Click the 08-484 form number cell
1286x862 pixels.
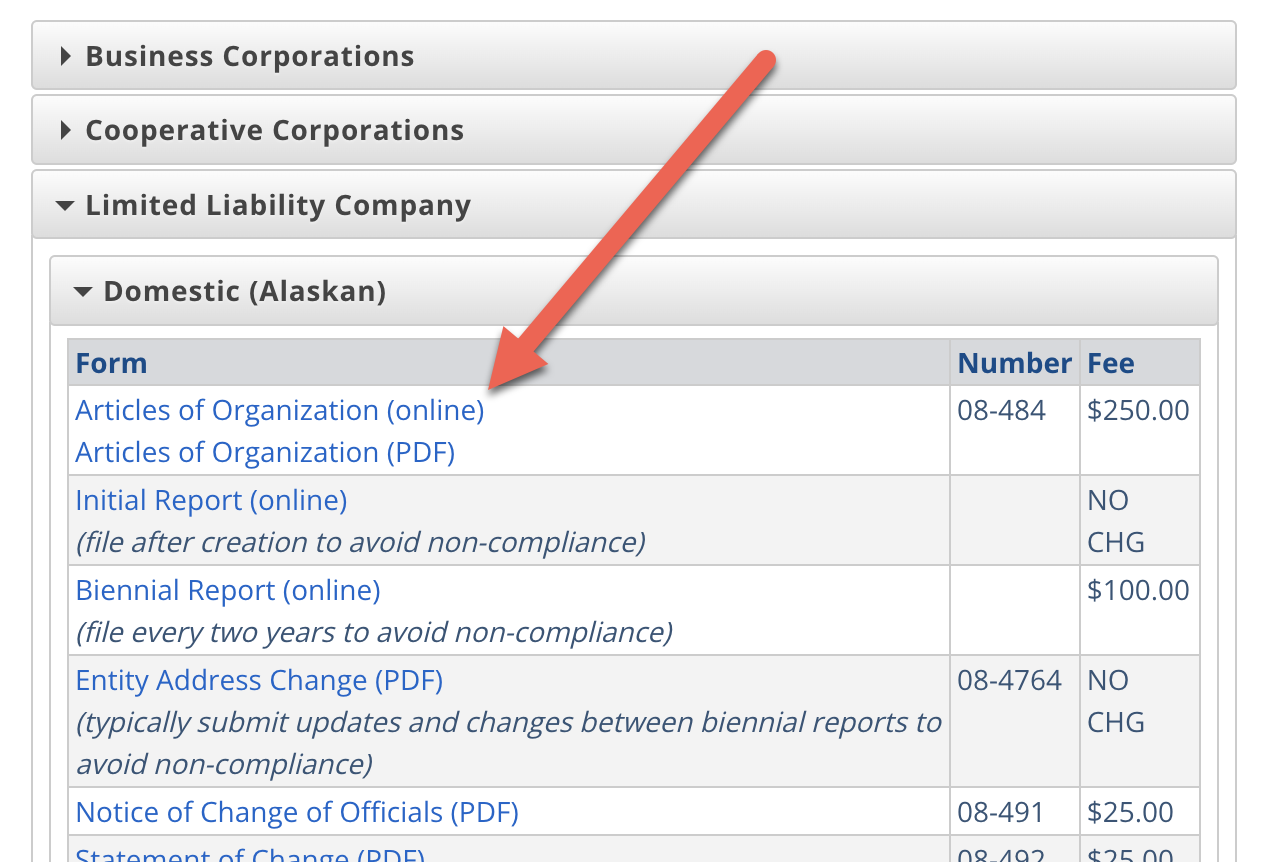pyautogui.click(x=1001, y=411)
